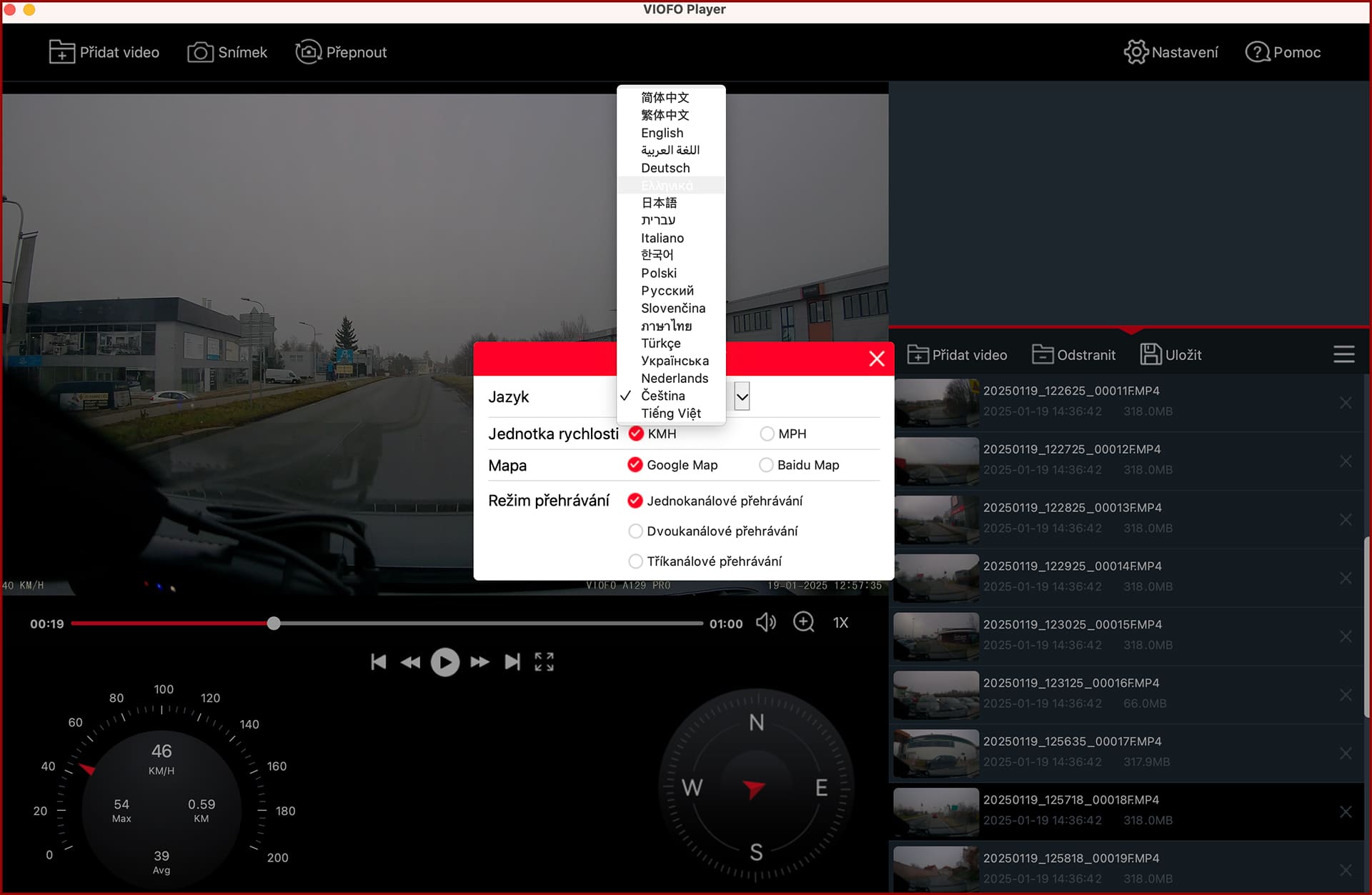Select the MPH speed unit

767,434
